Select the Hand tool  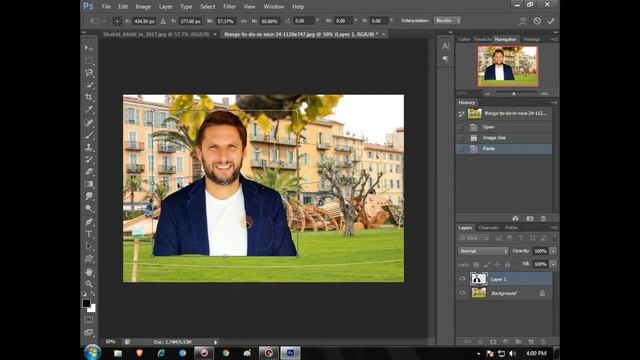click(x=89, y=272)
